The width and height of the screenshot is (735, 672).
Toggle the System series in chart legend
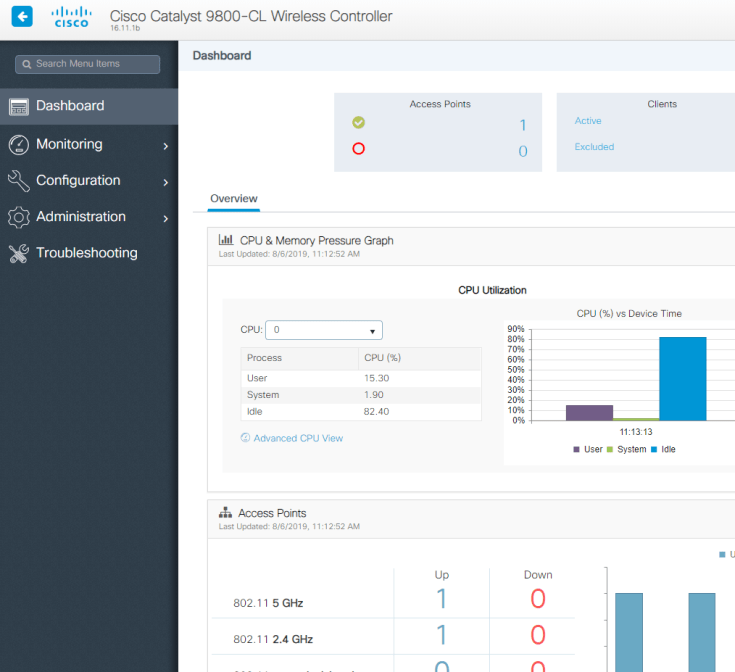point(626,450)
